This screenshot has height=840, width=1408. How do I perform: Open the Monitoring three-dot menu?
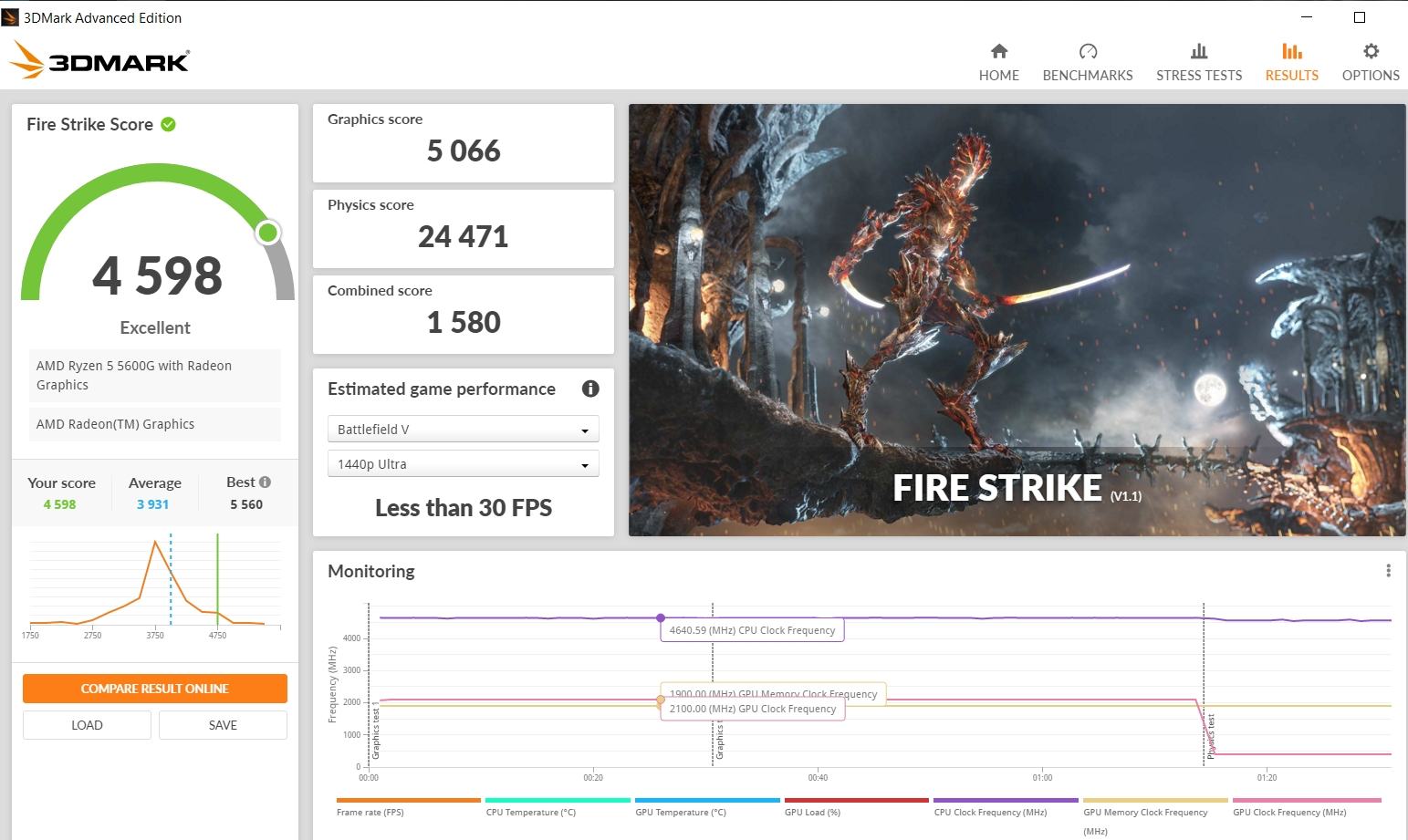pyautogui.click(x=1388, y=571)
